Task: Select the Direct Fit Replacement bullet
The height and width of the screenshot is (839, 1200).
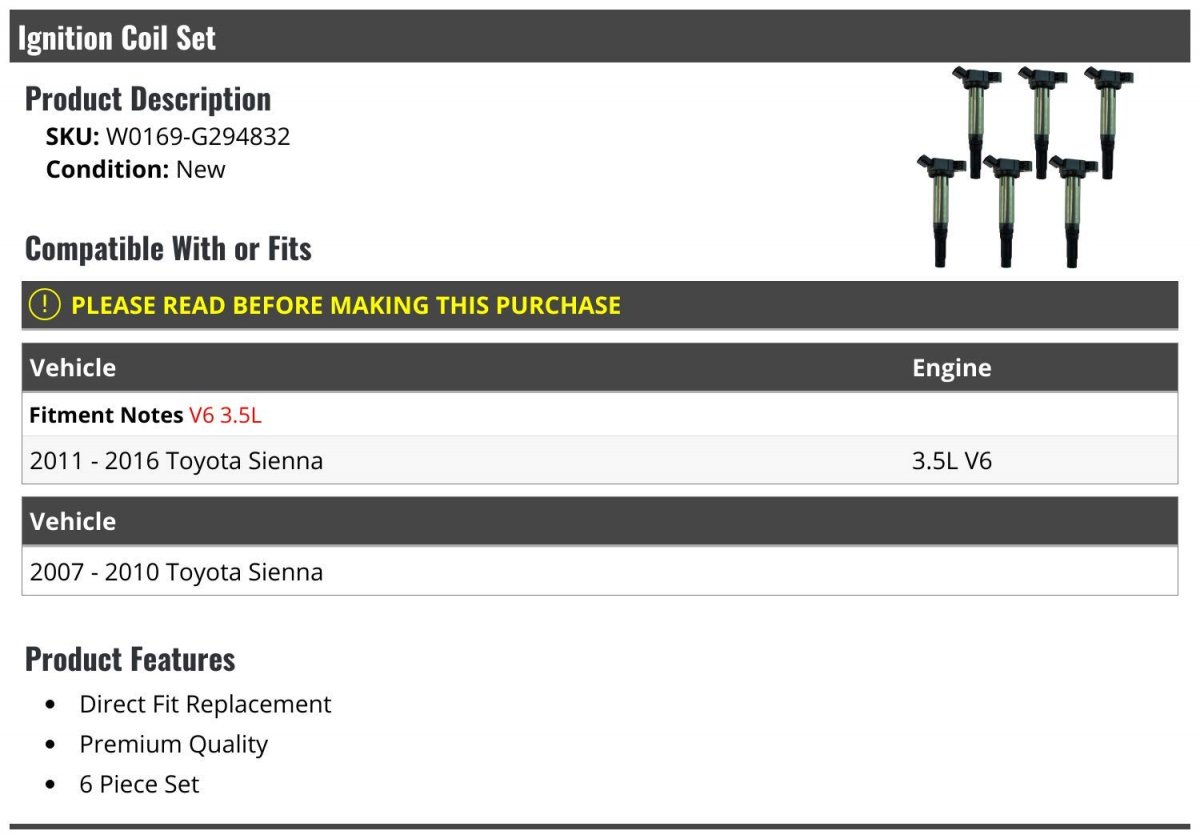Action: 205,704
